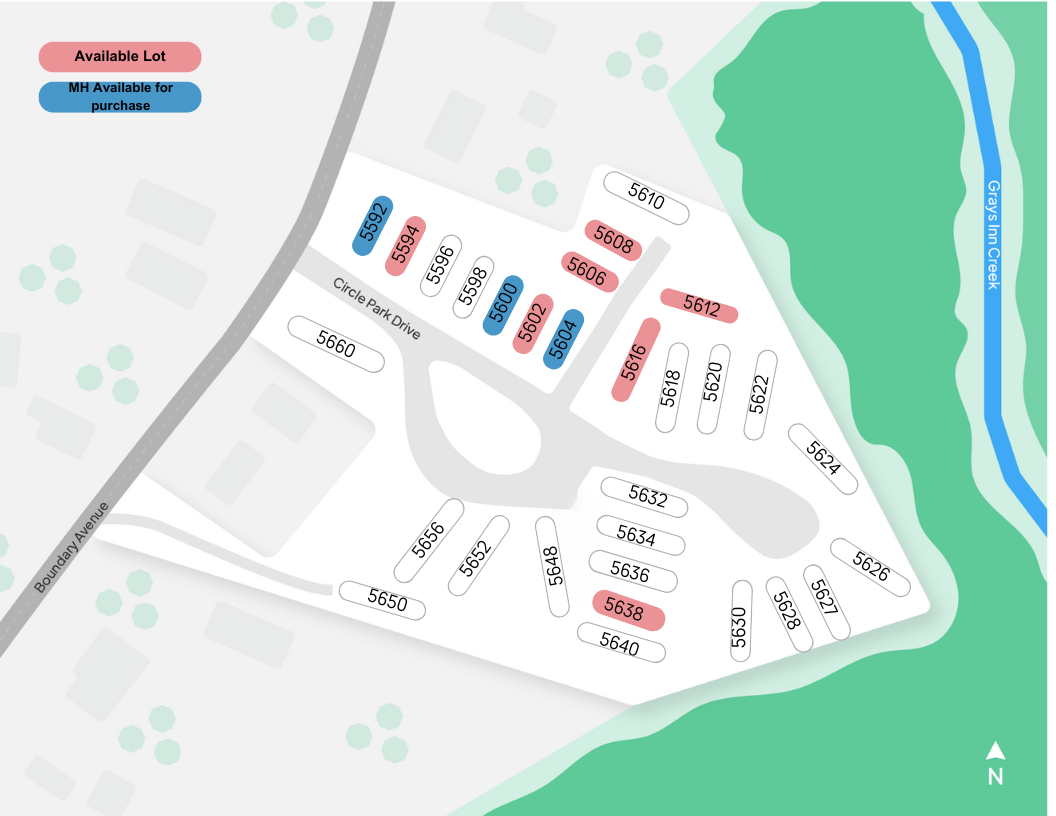Select lot 5626
The image size is (1056, 816).
click(x=870, y=567)
